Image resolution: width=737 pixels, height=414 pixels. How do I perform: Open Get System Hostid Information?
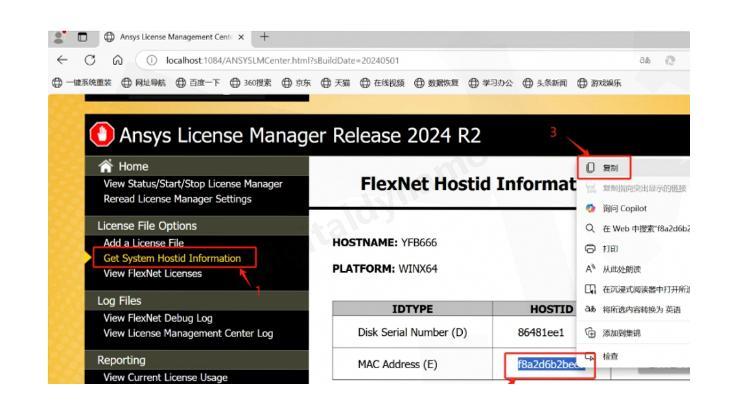pyautogui.click(x=172, y=258)
